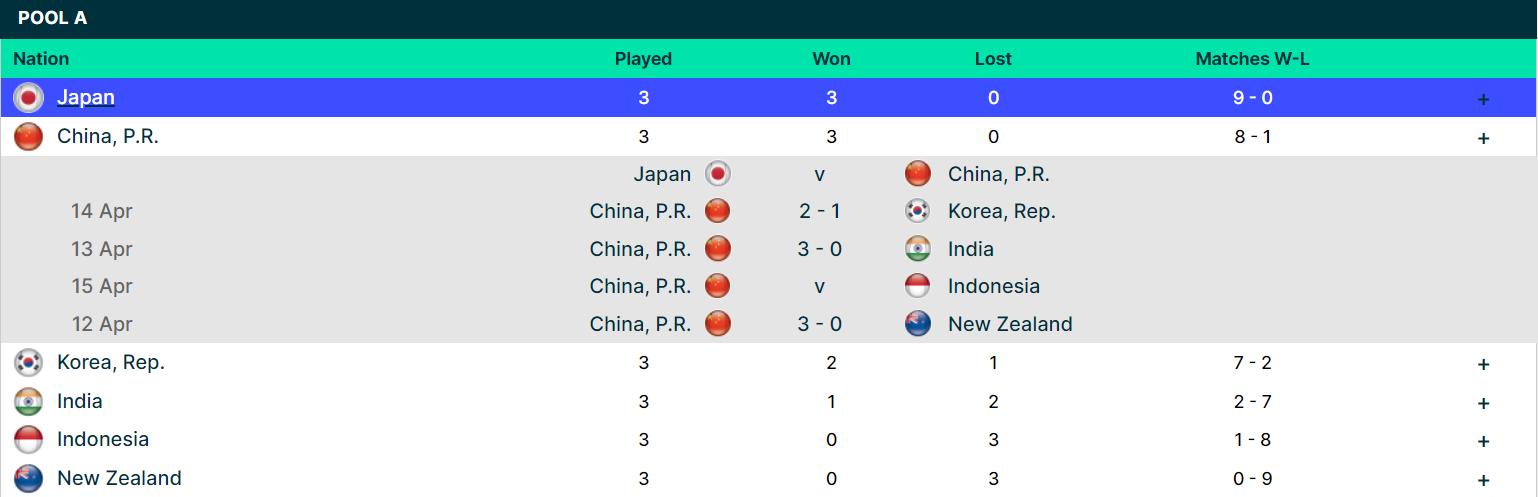Open the Japan team link
Screen dimensions: 1538x497
86,98
